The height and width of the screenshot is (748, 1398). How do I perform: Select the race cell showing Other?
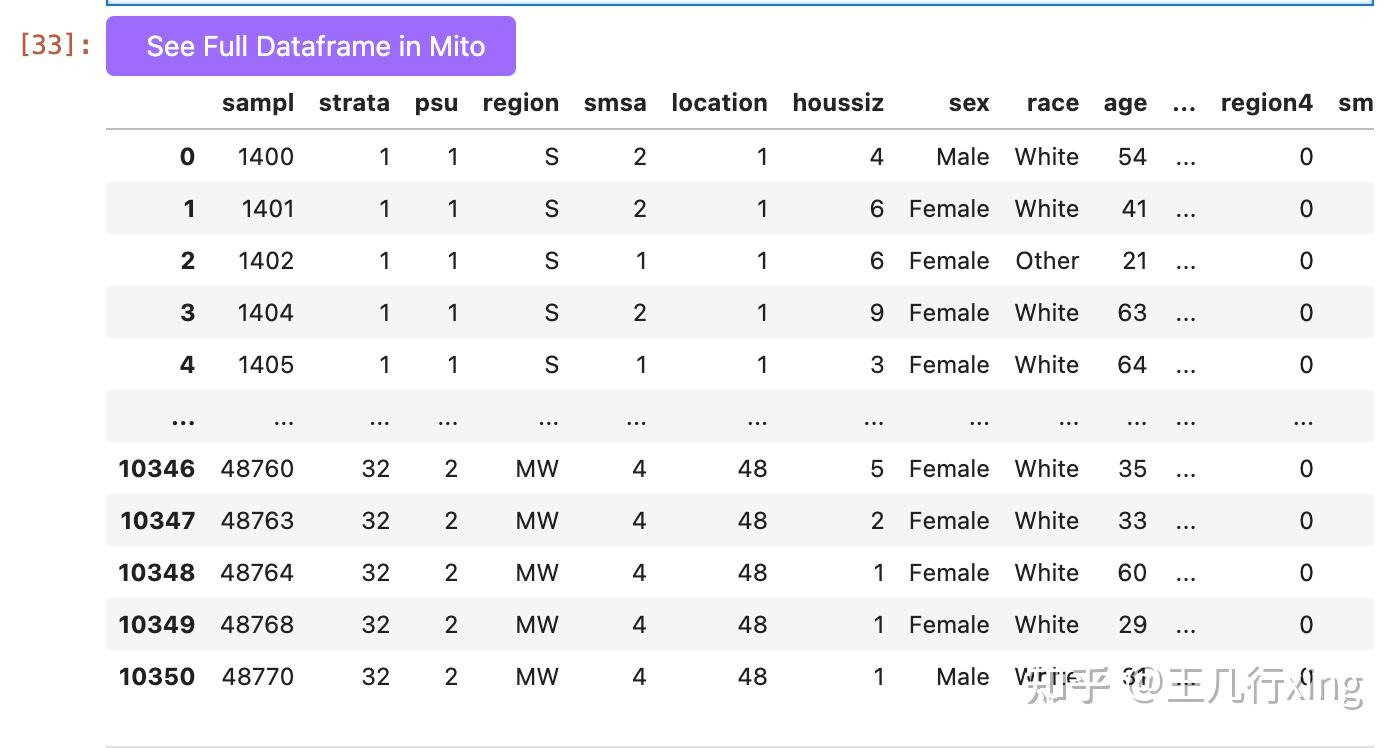pyautogui.click(x=1047, y=261)
